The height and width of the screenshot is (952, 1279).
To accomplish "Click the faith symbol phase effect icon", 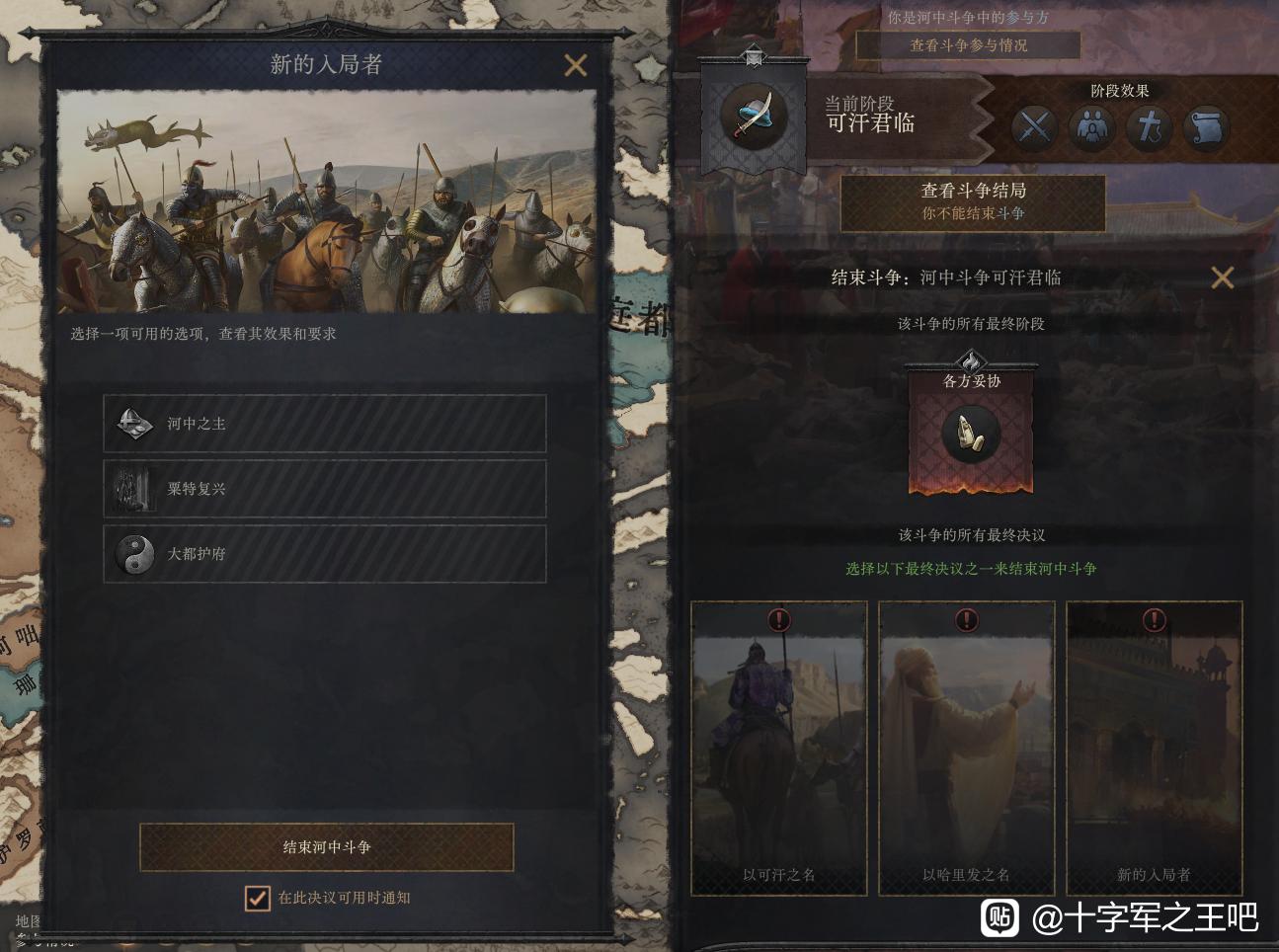I will pos(1149,127).
